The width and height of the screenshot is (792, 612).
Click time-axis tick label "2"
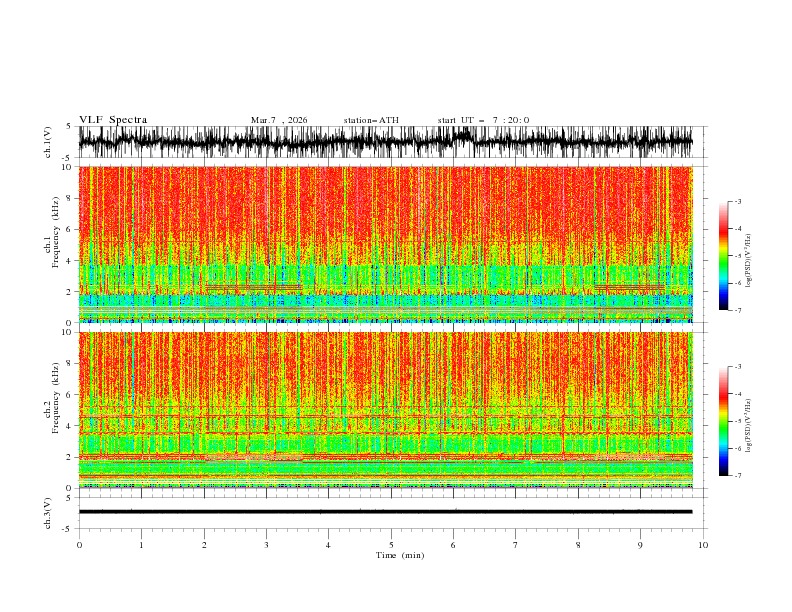pyautogui.click(x=204, y=545)
